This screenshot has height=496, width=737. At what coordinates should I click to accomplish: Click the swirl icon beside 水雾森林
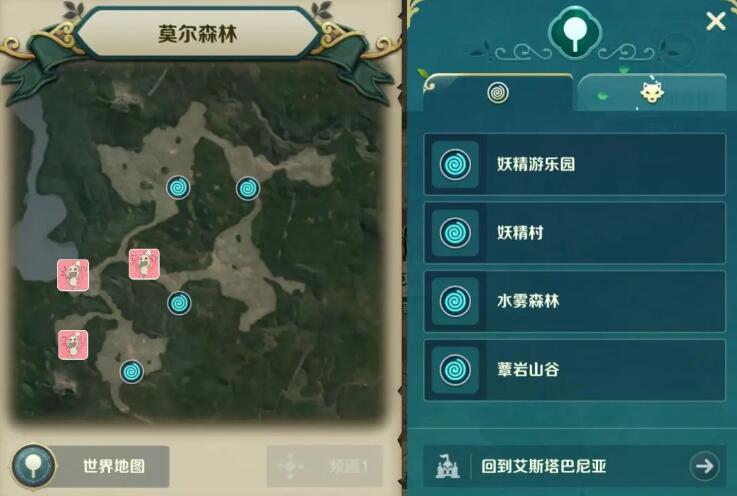tap(455, 301)
